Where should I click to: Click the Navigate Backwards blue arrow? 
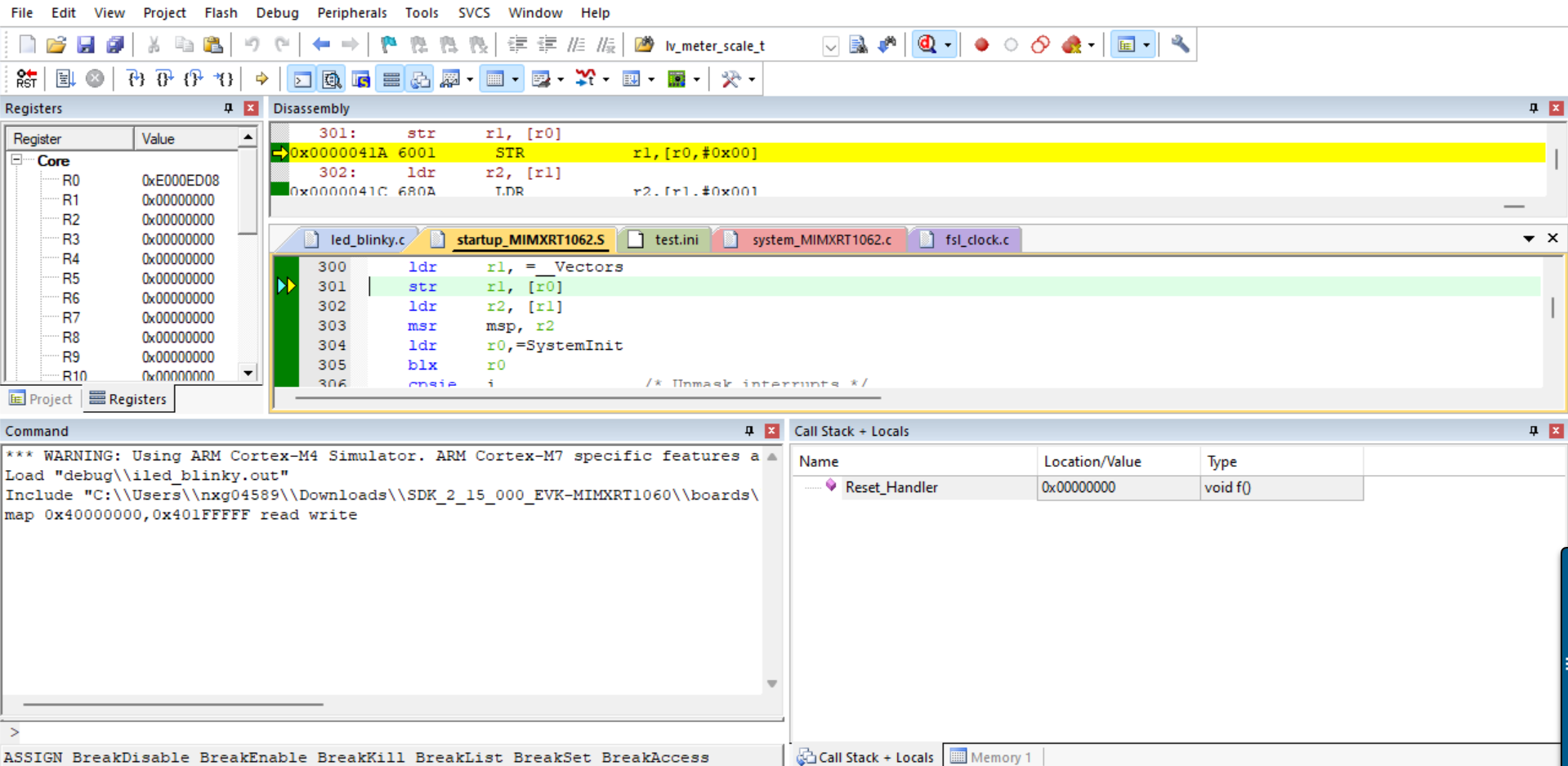(x=320, y=45)
